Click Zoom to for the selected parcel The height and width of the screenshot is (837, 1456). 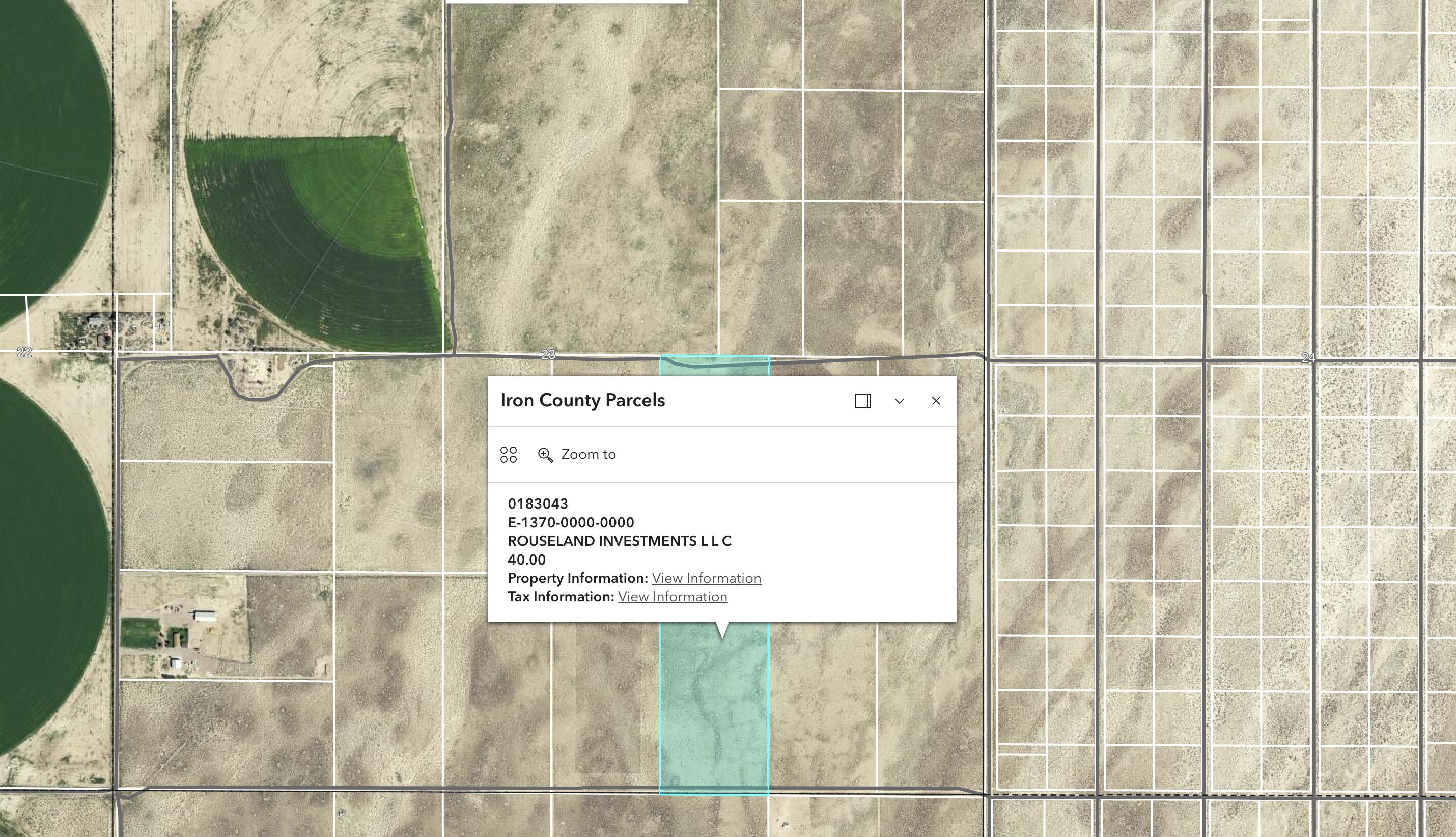point(590,454)
